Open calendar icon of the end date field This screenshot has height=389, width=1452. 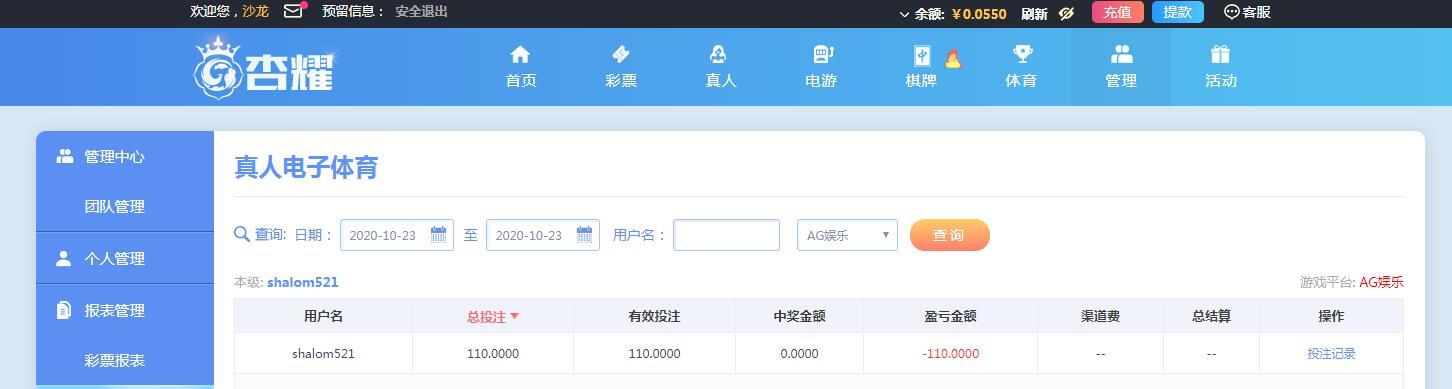(584, 235)
